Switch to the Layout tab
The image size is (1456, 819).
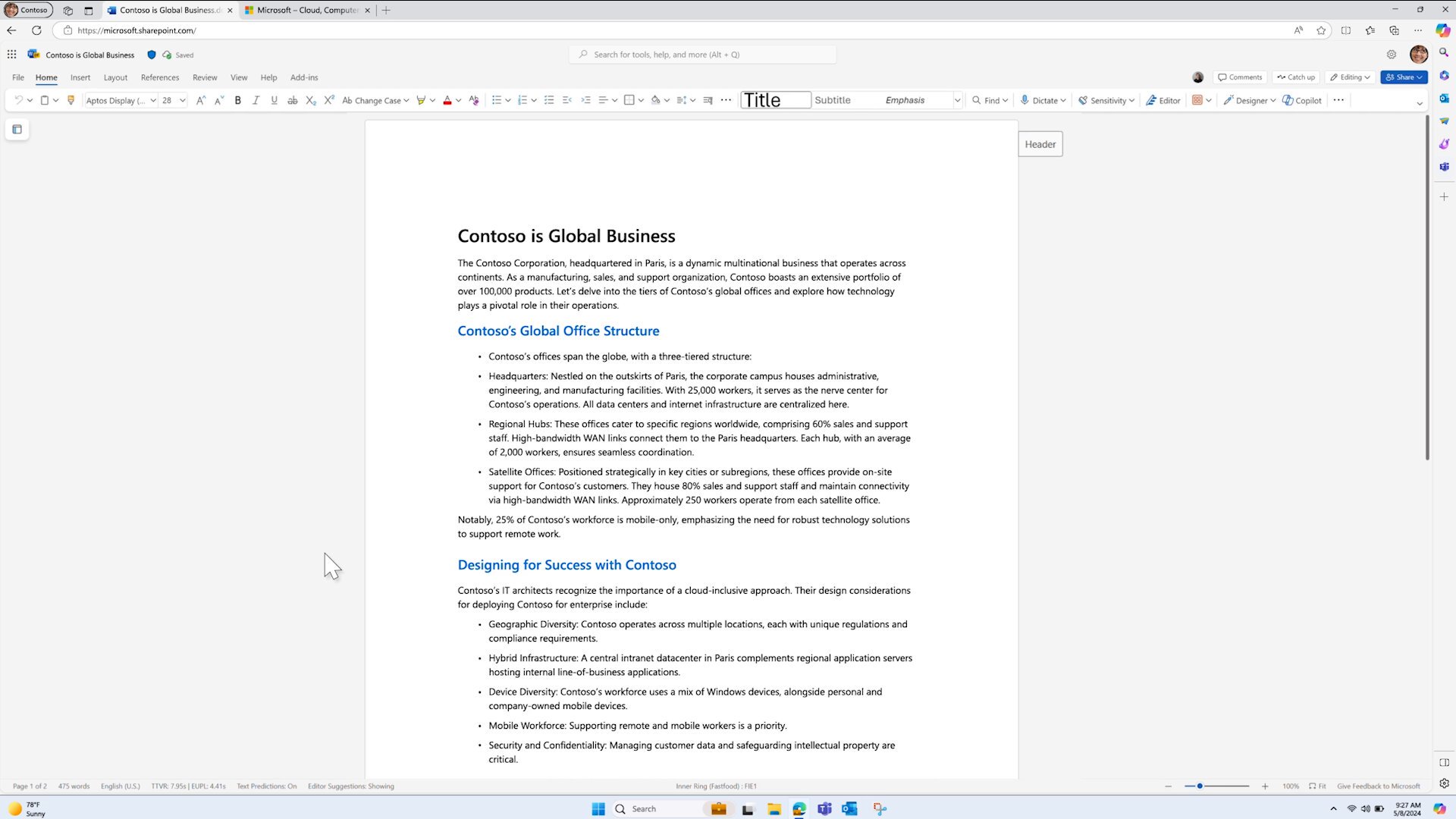click(x=115, y=77)
